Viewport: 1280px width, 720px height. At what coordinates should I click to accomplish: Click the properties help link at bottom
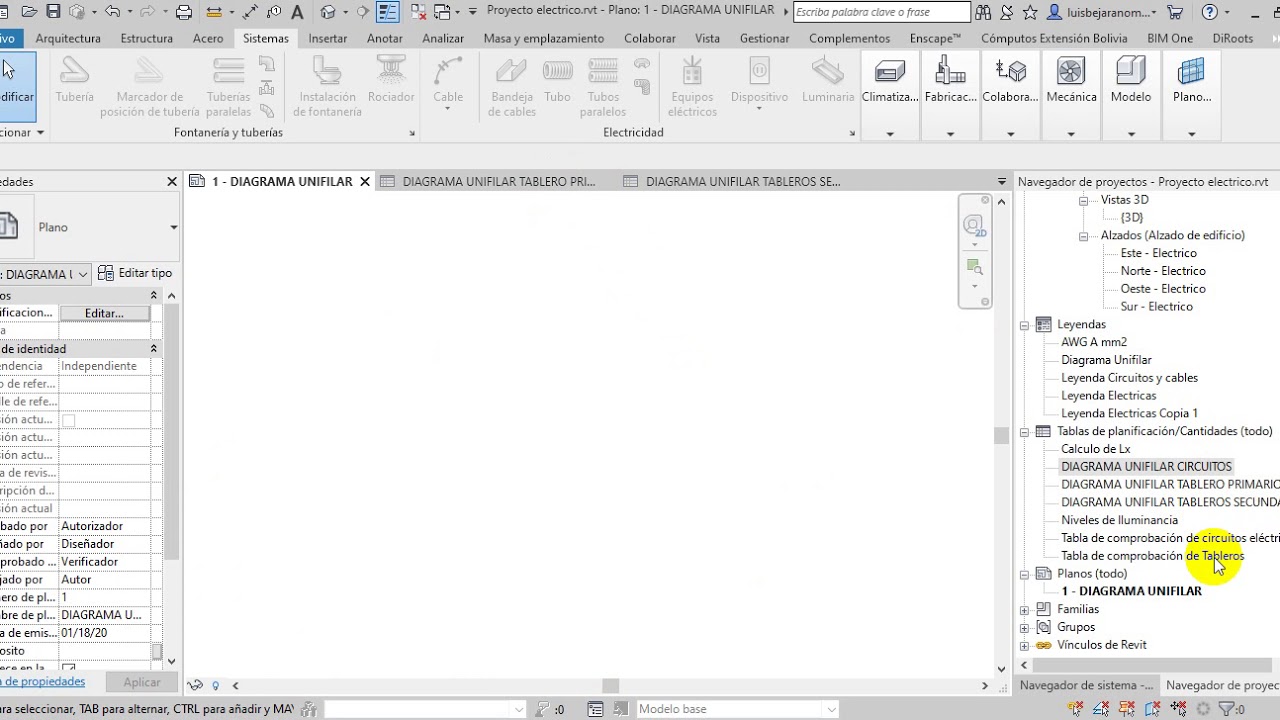coord(42,682)
